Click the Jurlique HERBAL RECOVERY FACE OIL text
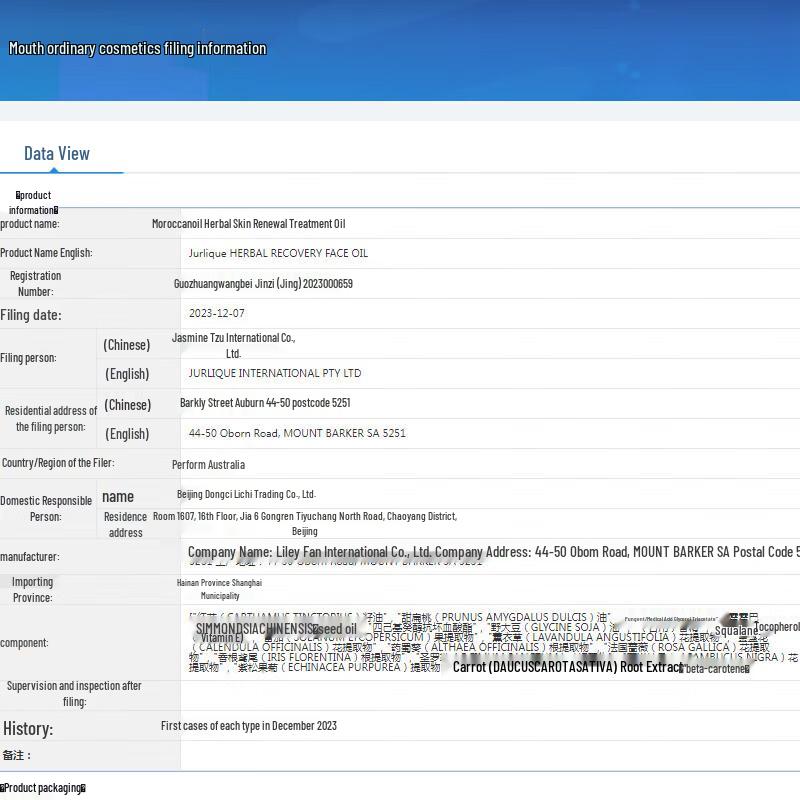This screenshot has width=800, height=800. pyautogui.click(x=278, y=253)
